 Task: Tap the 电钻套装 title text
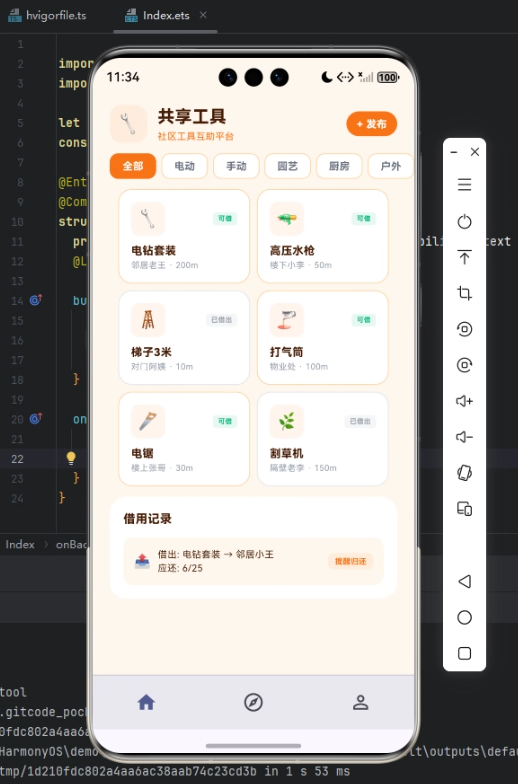(154, 250)
